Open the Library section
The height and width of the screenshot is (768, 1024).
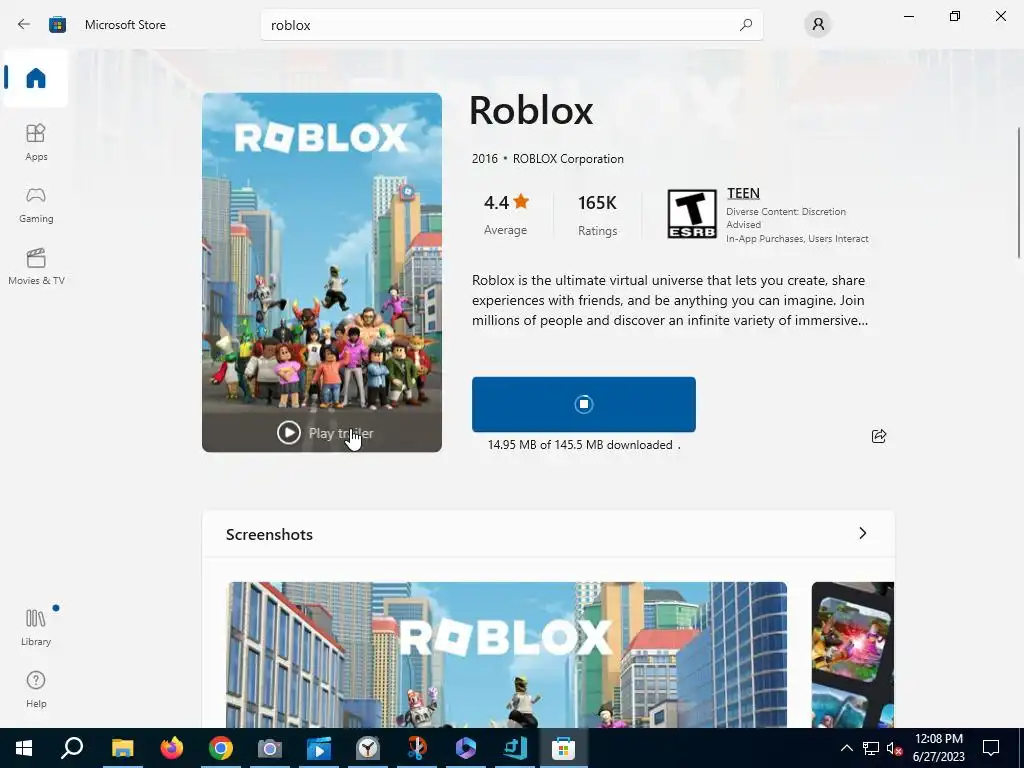point(36,627)
